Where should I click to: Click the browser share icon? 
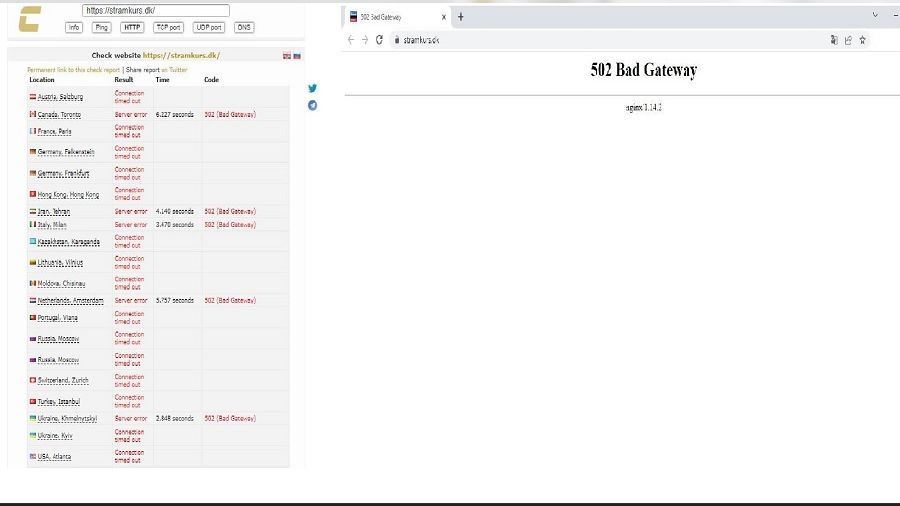click(x=848, y=40)
